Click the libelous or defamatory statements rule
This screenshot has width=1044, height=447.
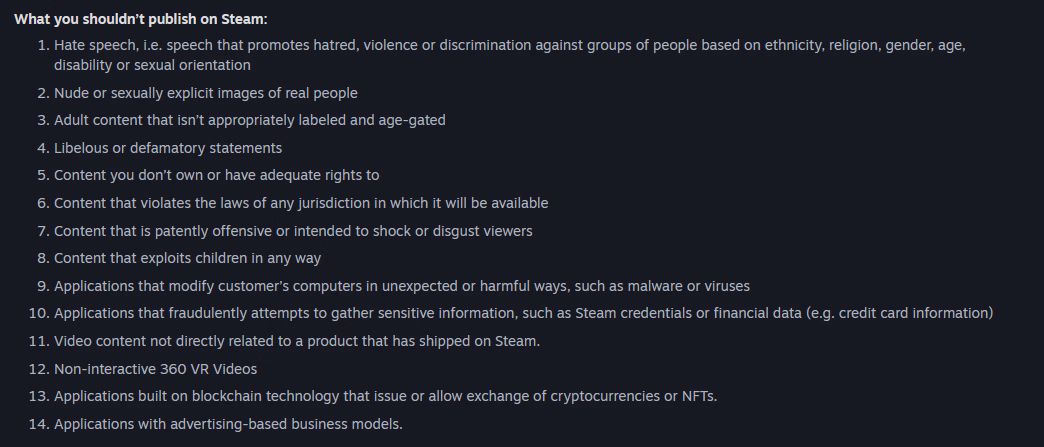click(168, 148)
